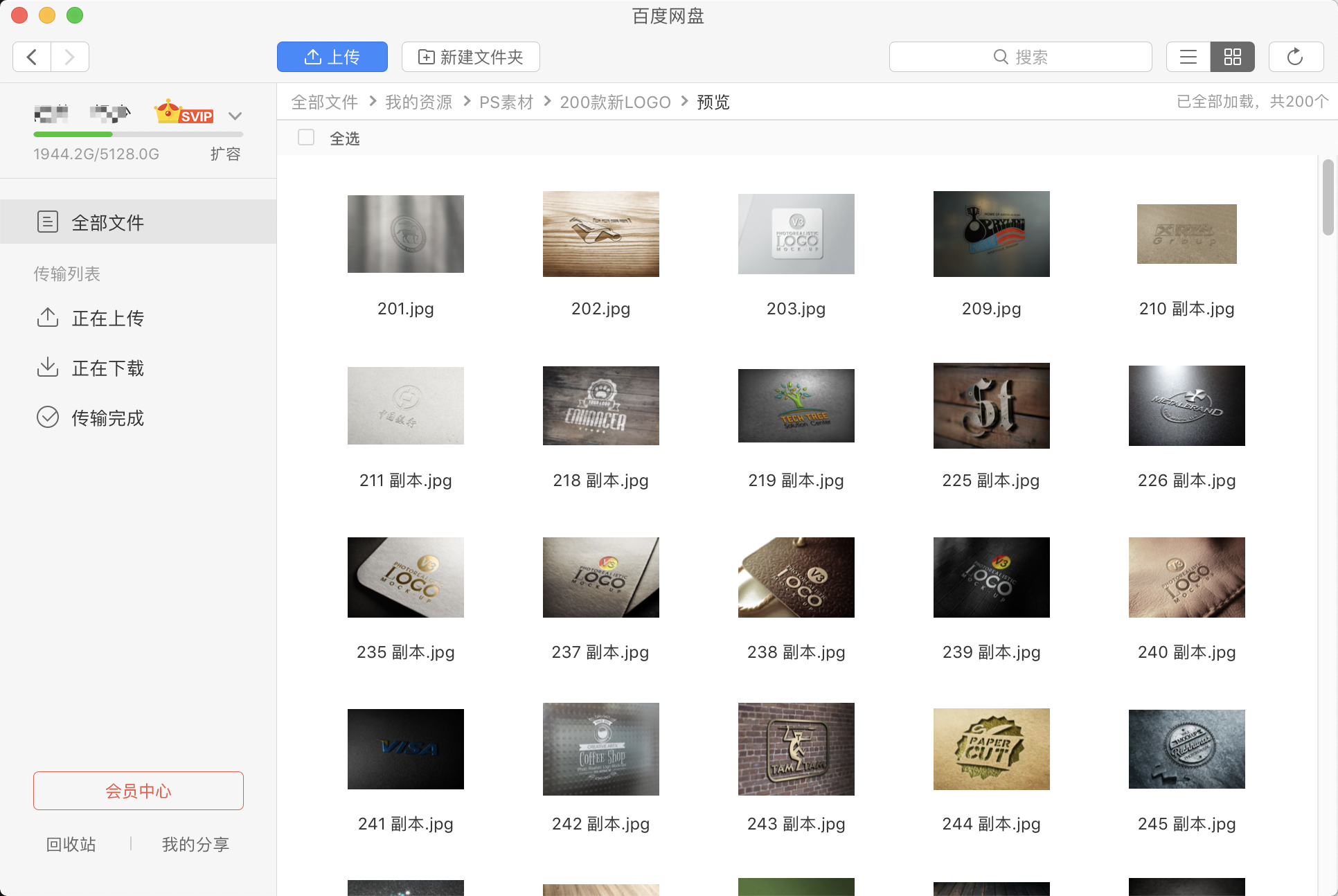
Task: Switch to grid thumbnail view
Action: [x=1233, y=57]
